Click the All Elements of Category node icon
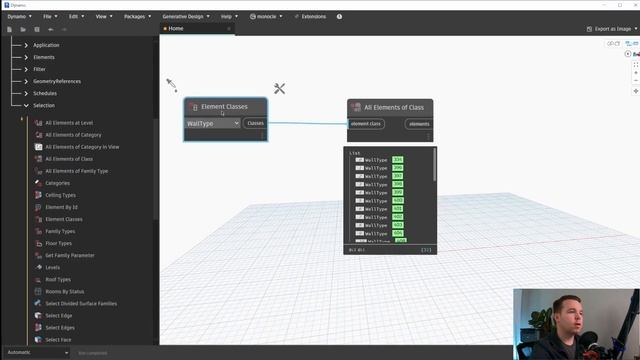 [38, 135]
